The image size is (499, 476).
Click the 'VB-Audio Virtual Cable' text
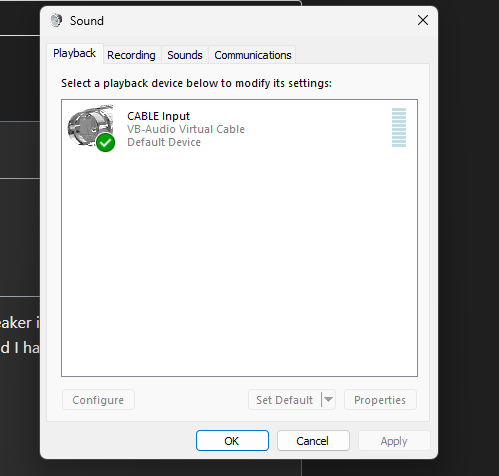tap(186, 129)
